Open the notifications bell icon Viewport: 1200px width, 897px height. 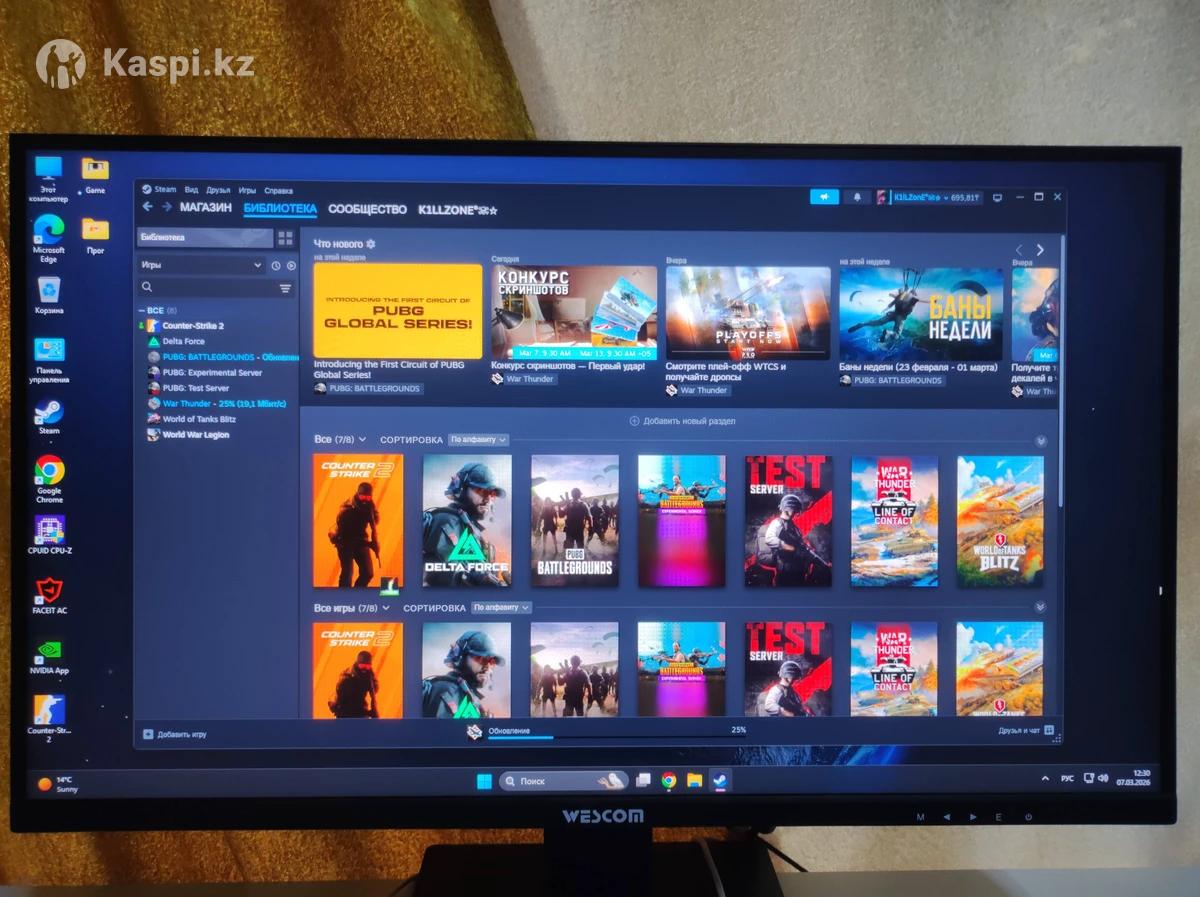click(x=856, y=197)
